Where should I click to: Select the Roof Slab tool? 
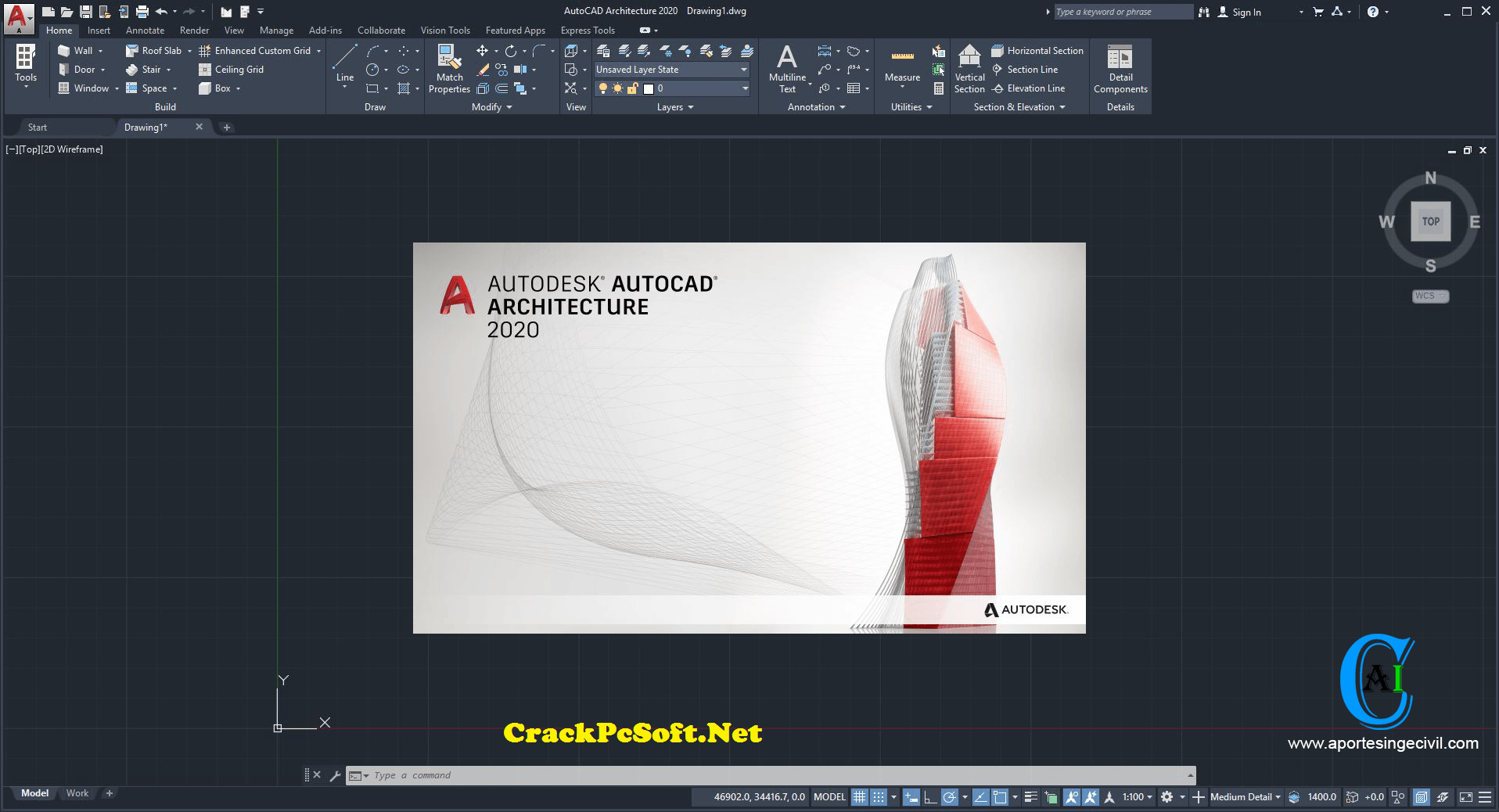tap(154, 51)
